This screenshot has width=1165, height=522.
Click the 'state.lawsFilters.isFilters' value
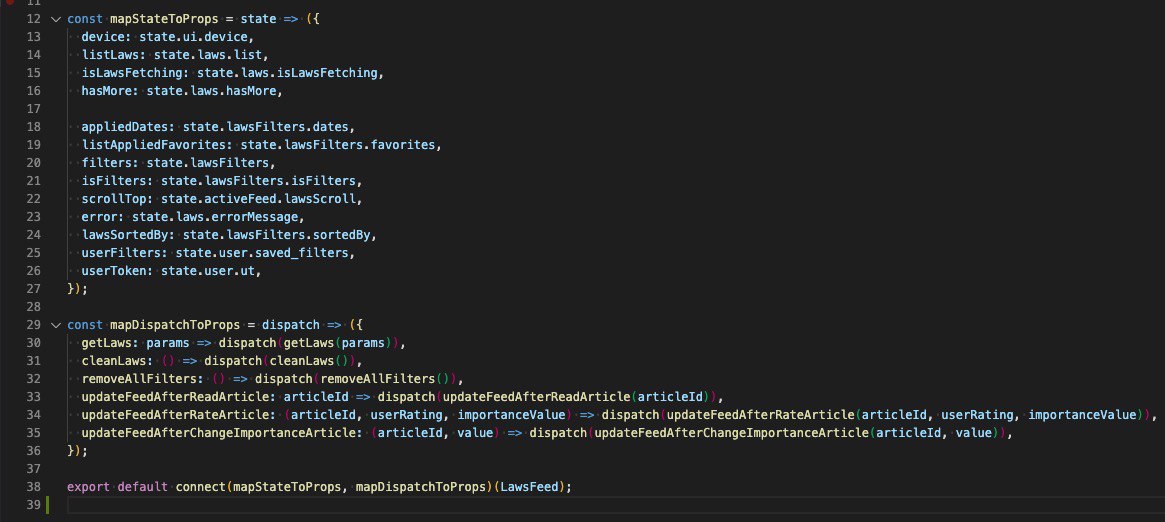pyautogui.click(x=259, y=181)
